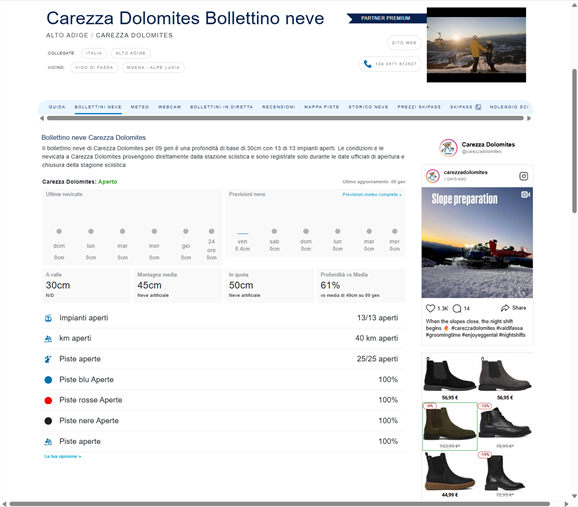This screenshot has height=507, width=578.
Task: Click the green Aperto status text
Action: point(108,182)
